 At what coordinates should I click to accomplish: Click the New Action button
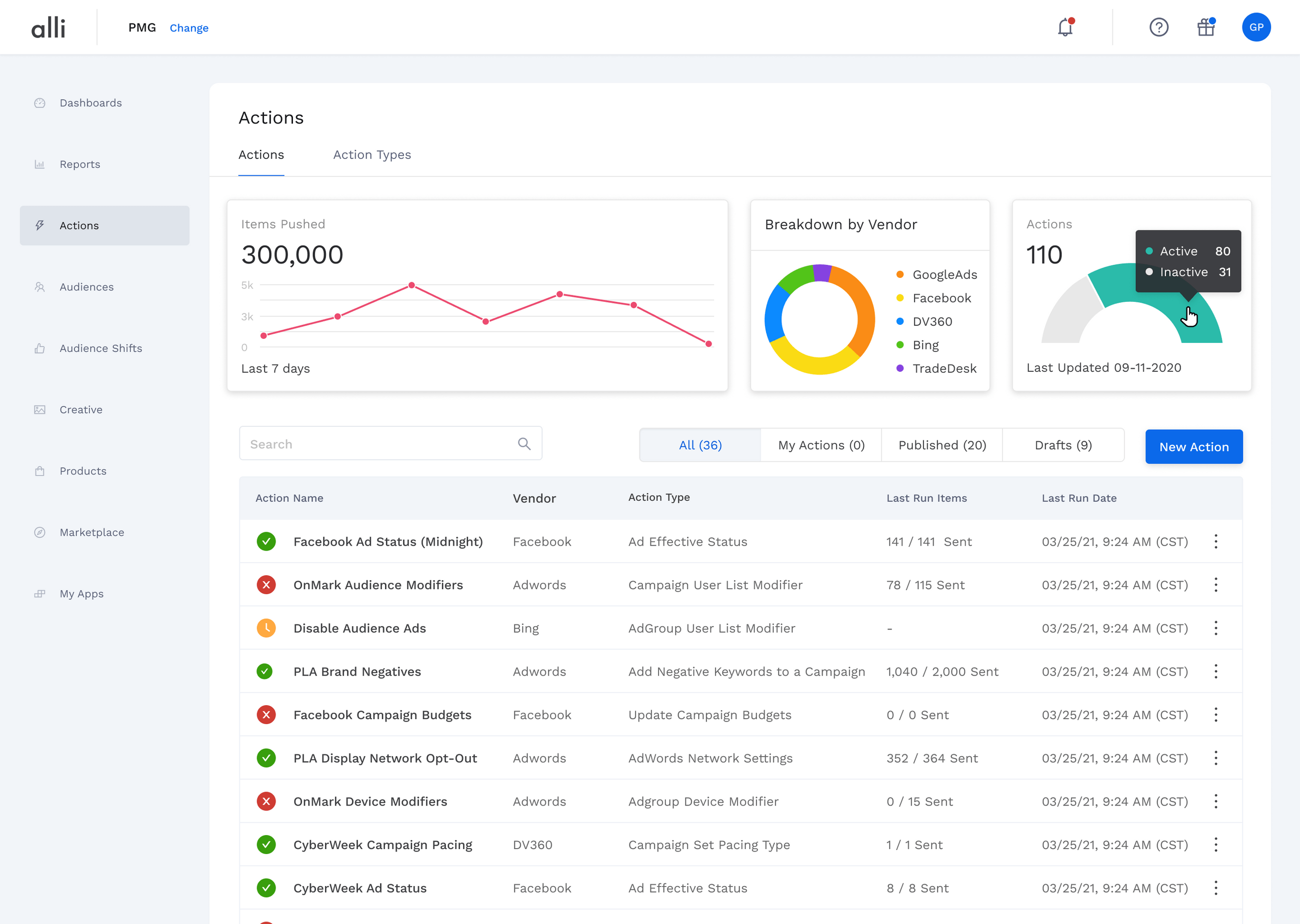1193,447
